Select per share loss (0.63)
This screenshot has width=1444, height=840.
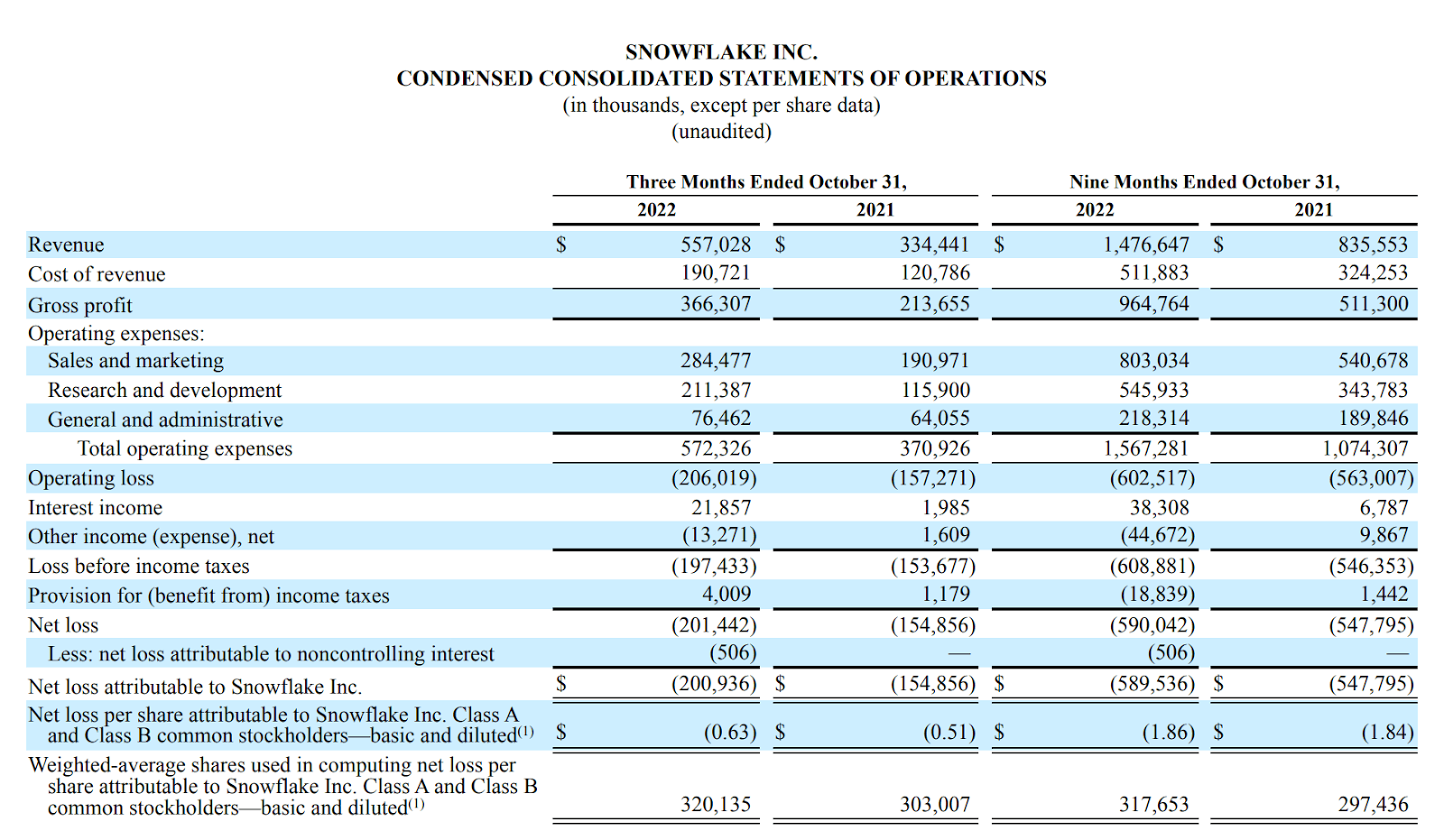click(x=730, y=732)
